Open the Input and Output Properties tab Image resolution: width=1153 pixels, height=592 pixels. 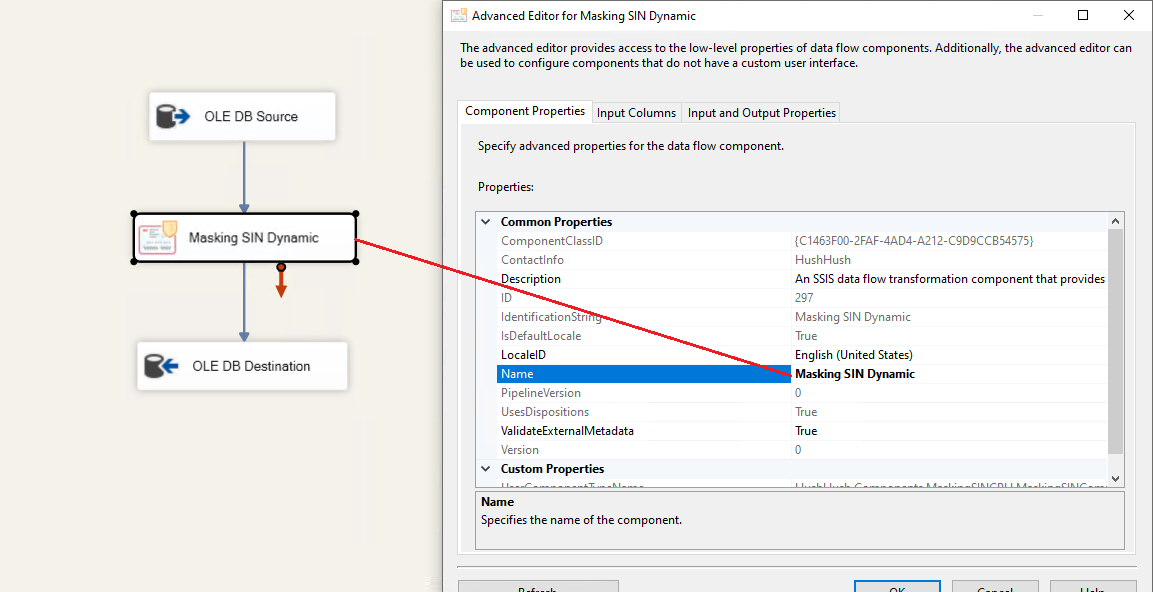coord(761,113)
